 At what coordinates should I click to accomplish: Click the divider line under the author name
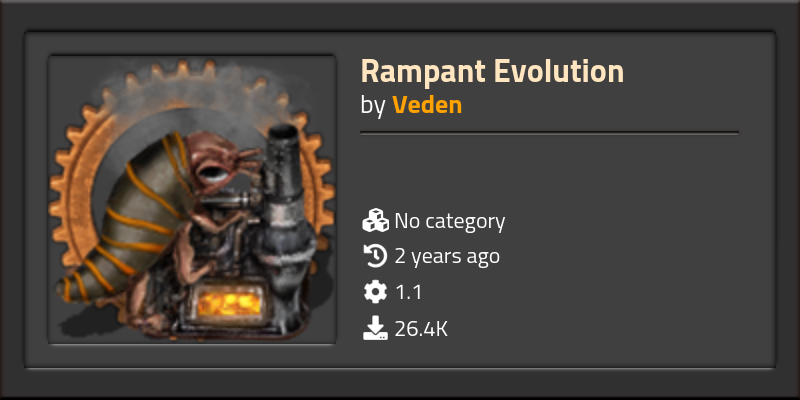tap(549, 133)
